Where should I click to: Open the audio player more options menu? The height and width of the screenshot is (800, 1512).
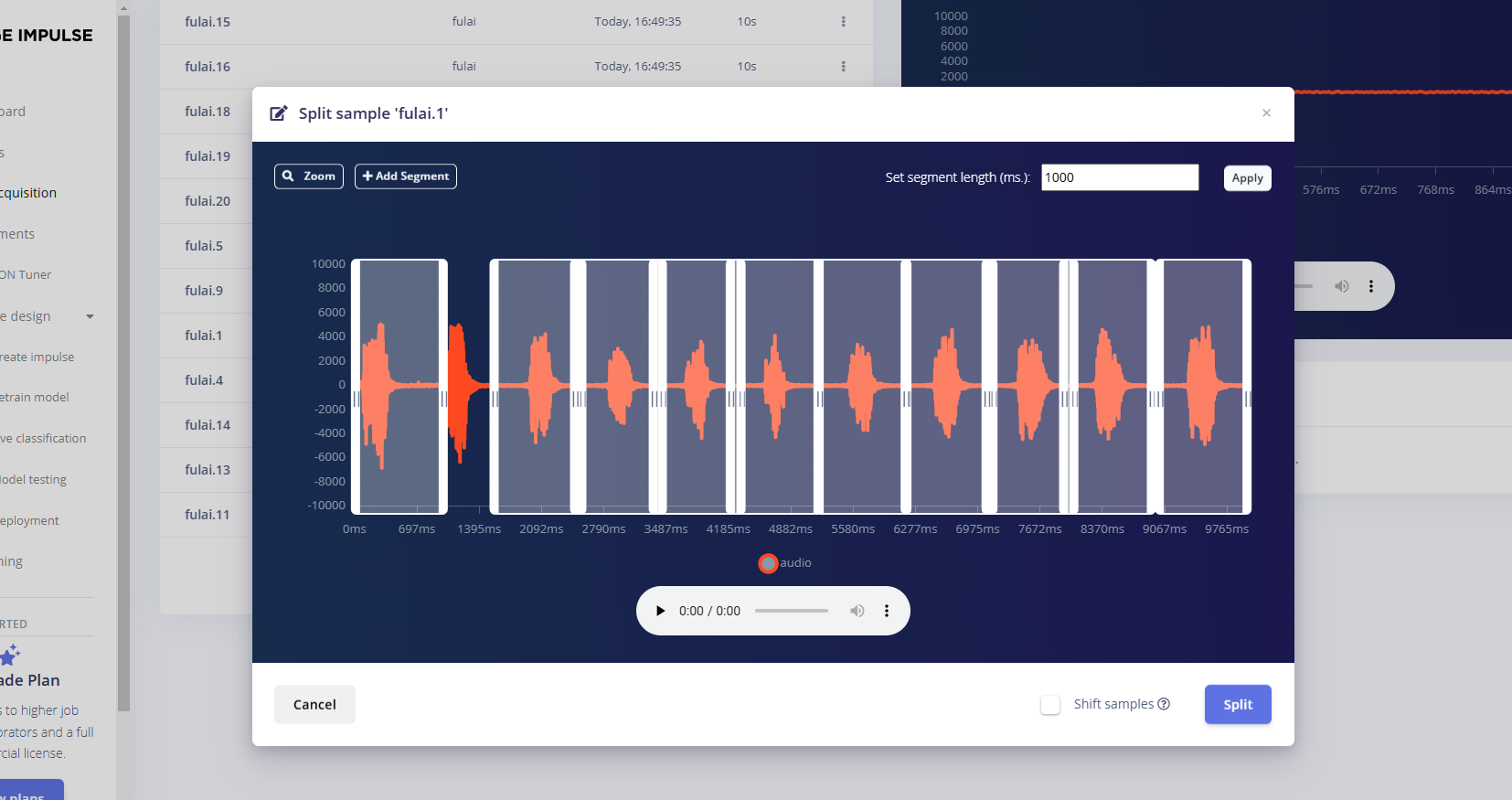(887, 611)
